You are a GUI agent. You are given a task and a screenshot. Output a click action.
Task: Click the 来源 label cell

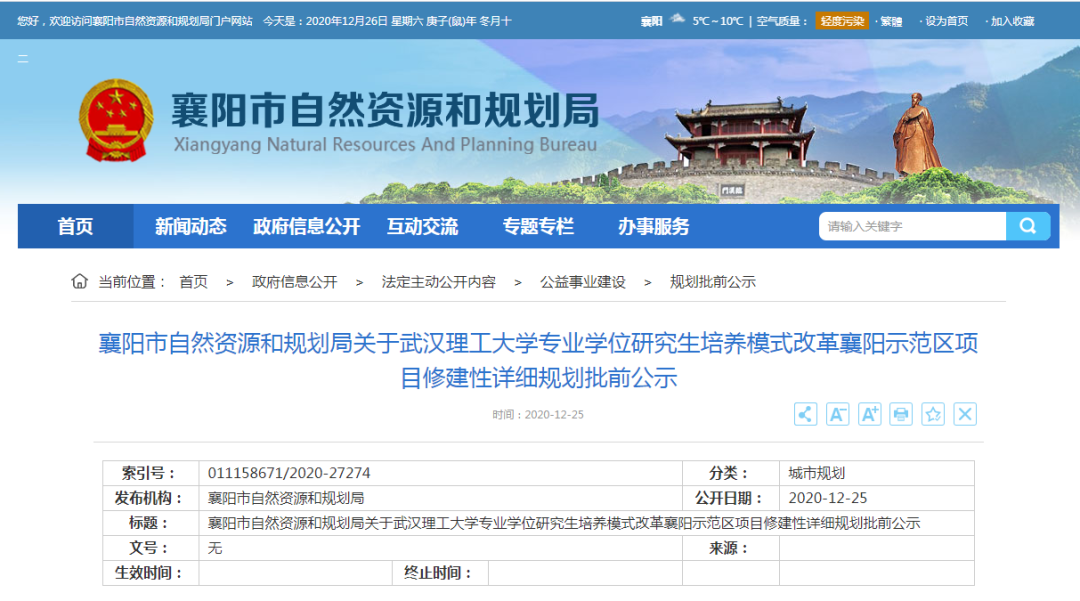(x=730, y=549)
